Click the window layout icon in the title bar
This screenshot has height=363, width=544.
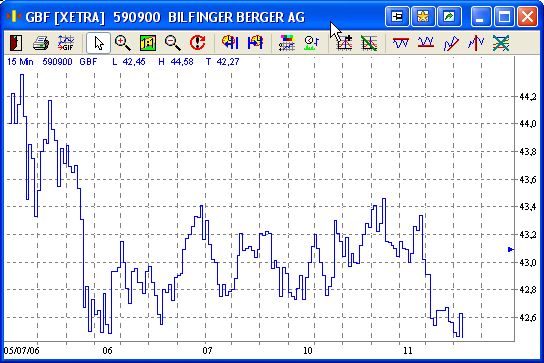tap(397, 16)
